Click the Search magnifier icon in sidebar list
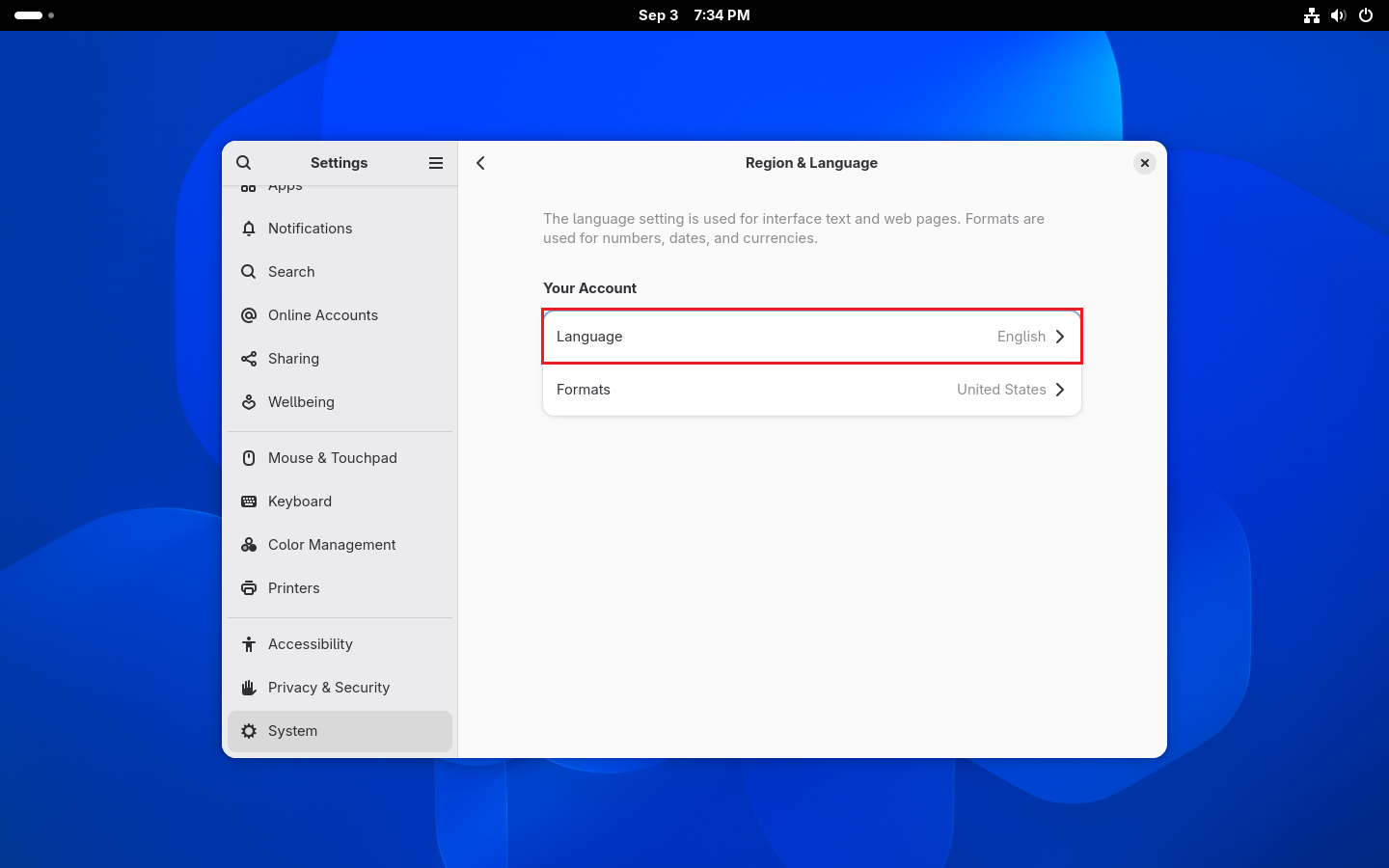Screen dimensions: 1389x868 pos(249,272)
